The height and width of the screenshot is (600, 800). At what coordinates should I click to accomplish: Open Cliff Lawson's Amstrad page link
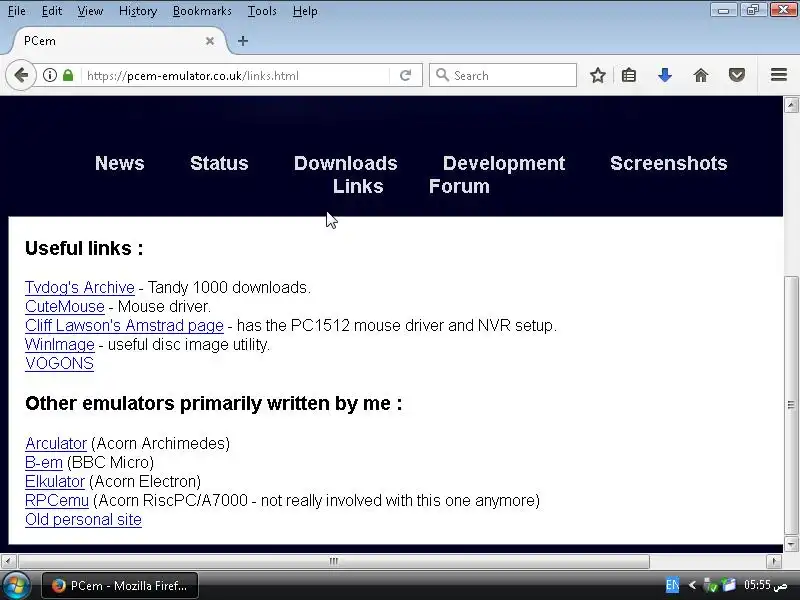click(124, 325)
